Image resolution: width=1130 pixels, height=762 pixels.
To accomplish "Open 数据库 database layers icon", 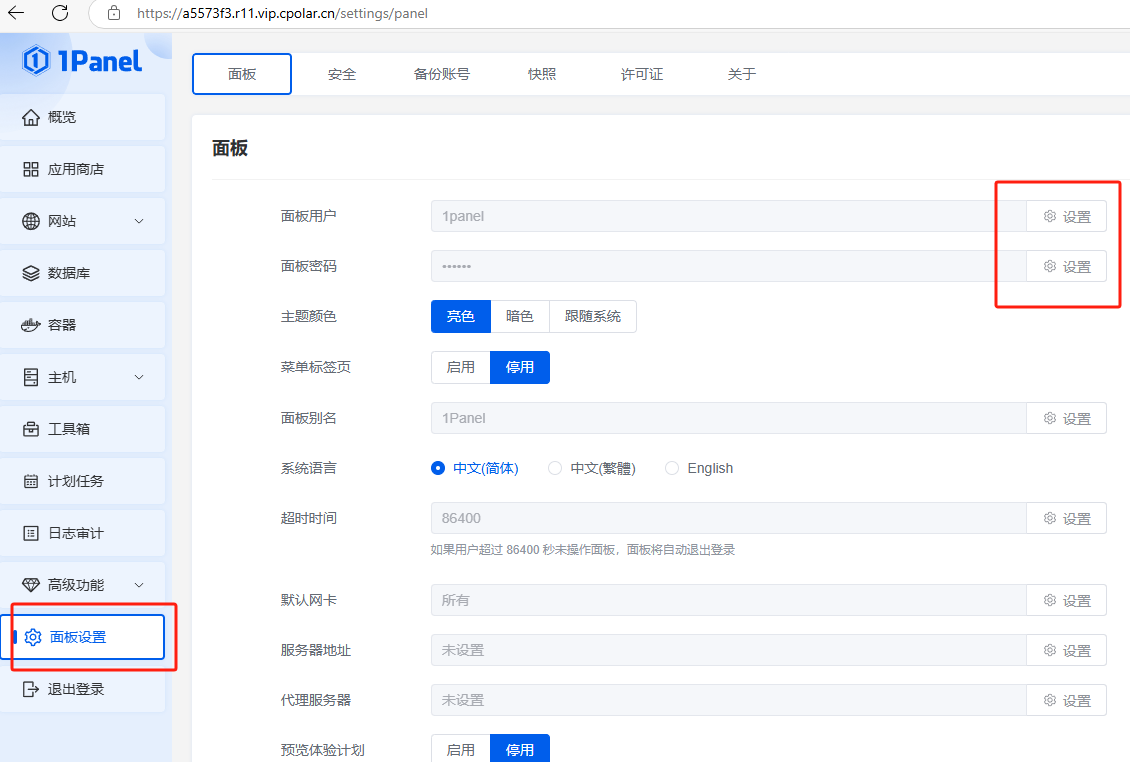I will (x=31, y=273).
